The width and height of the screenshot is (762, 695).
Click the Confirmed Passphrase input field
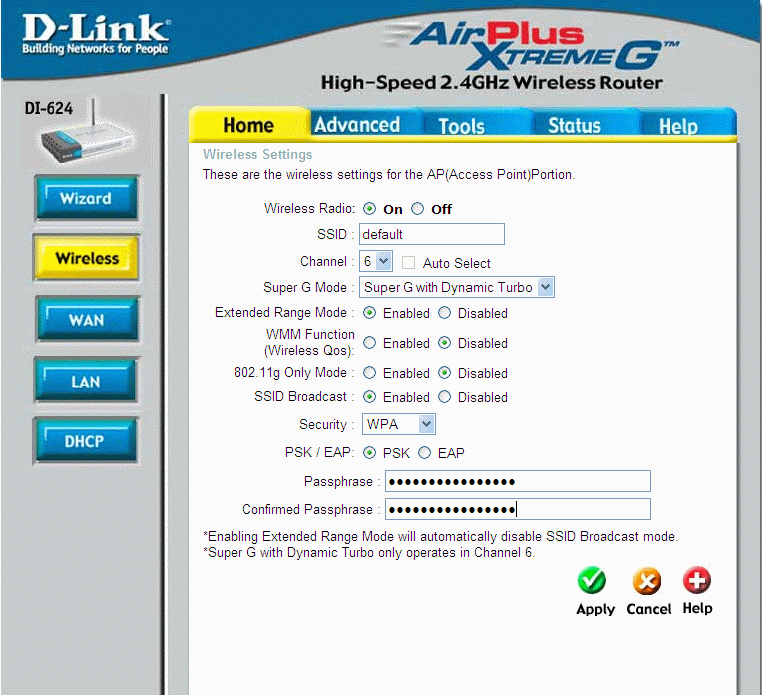pyautogui.click(x=518, y=509)
